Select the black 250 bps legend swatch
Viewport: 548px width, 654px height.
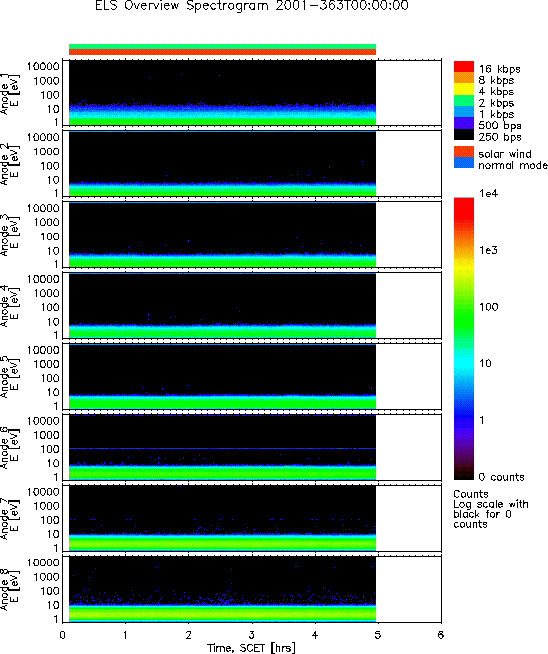click(464, 135)
